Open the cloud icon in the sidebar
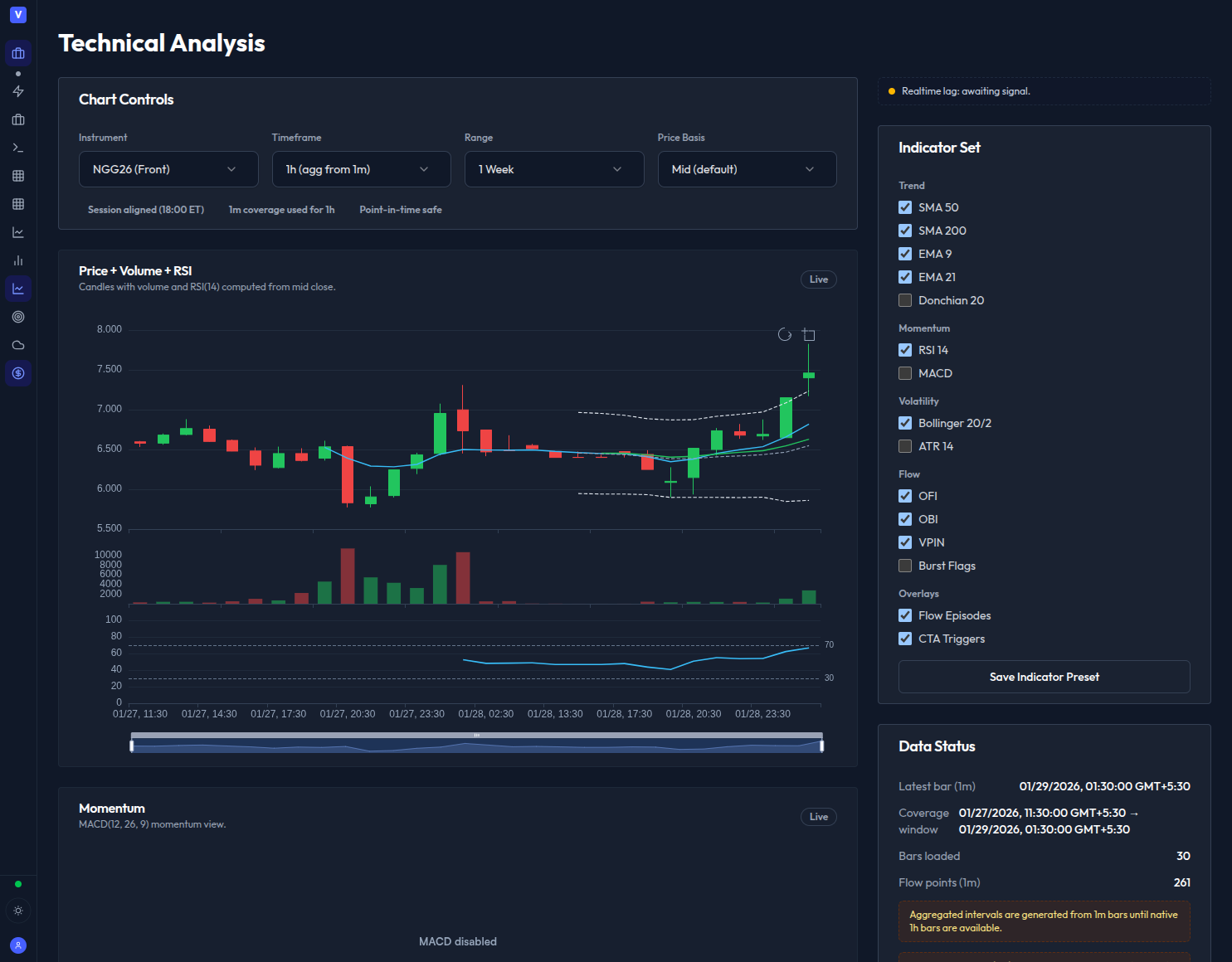 click(x=18, y=345)
